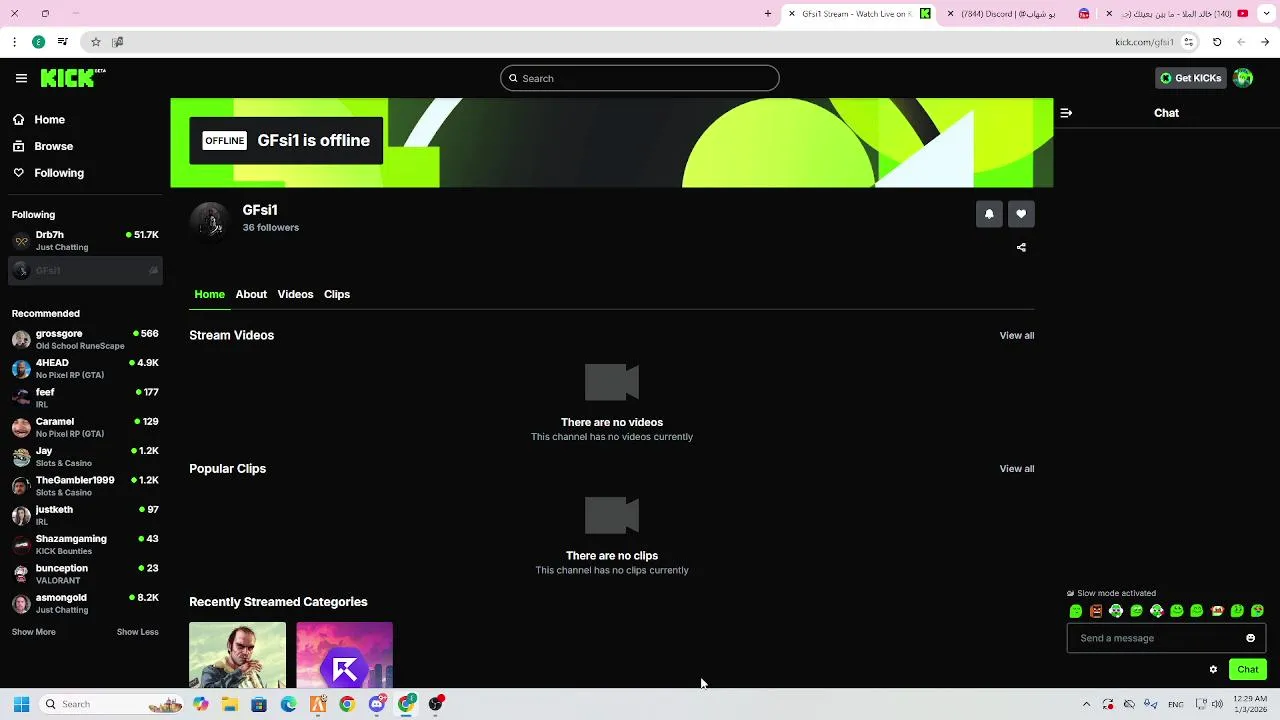The image size is (1280, 720).
Task: Open the taskbar clock and date
Action: [1251, 704]
